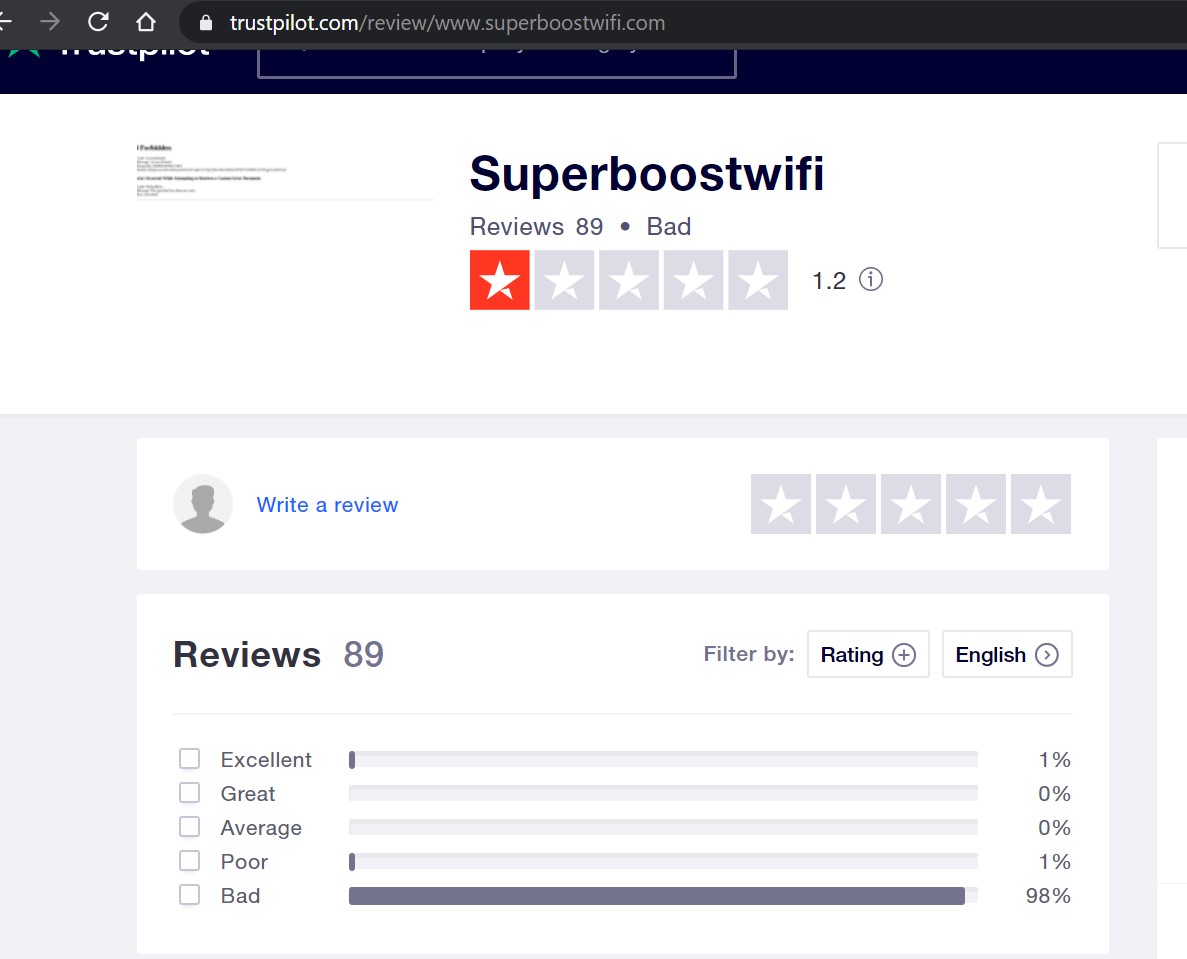Check the Poor filter checkbox

click(x=189, y=861)
